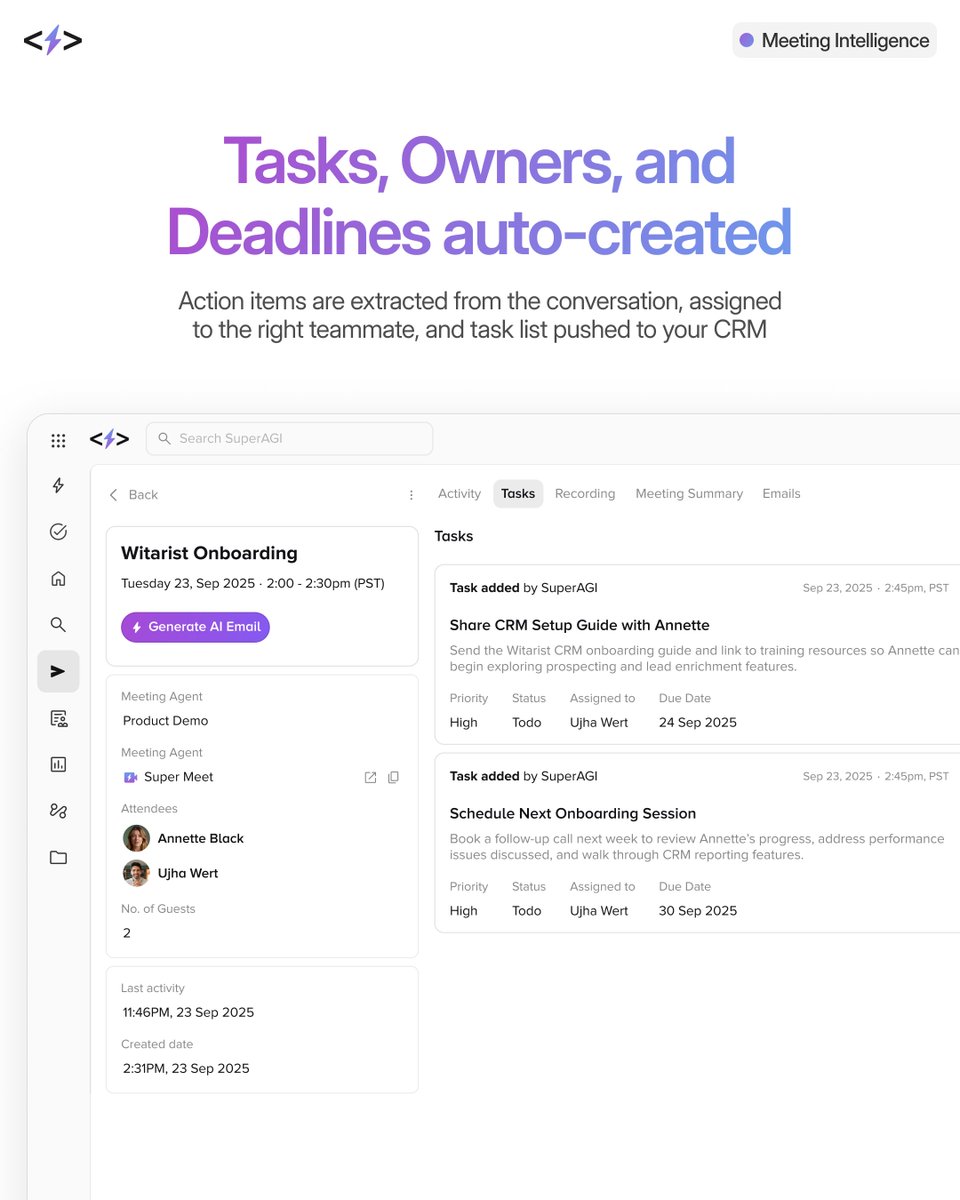
Task: Click last activity 11:46PM, 23 Sep 2025
Action: coord(188,1013)
